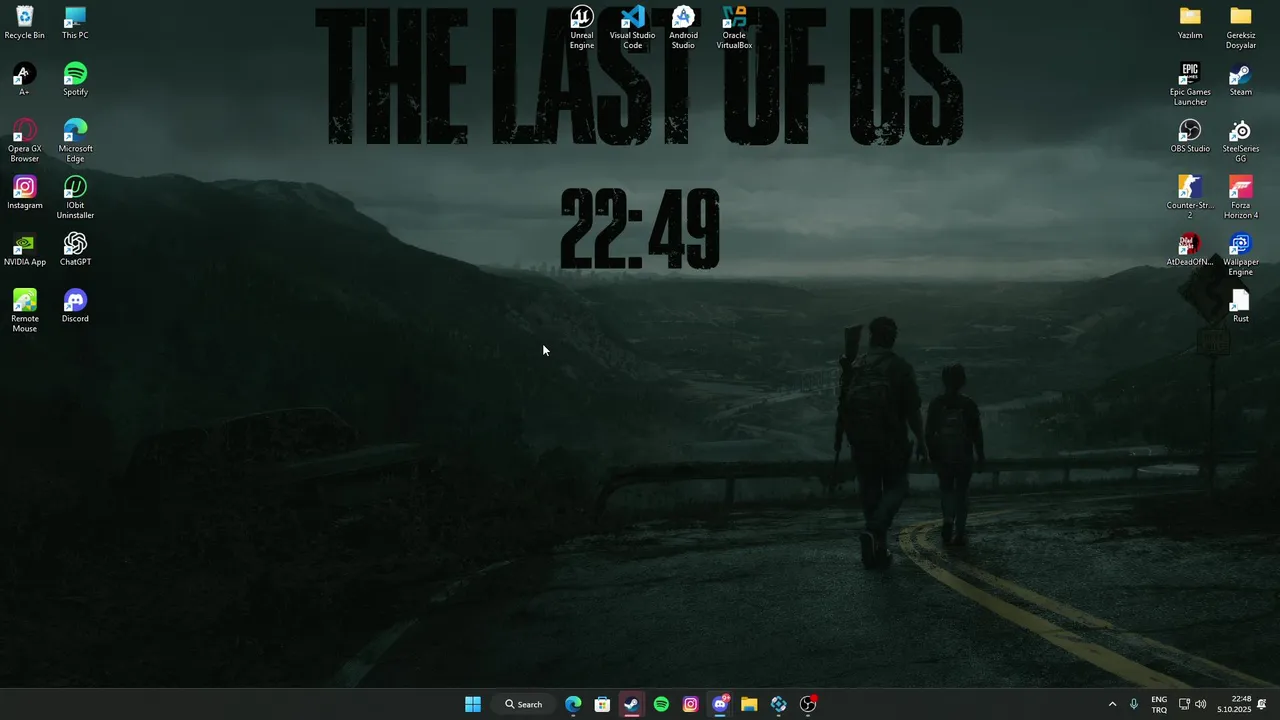Select the Yazılım folder
This screenshot has height=720, width=1280.
[x=1190, y=23]
